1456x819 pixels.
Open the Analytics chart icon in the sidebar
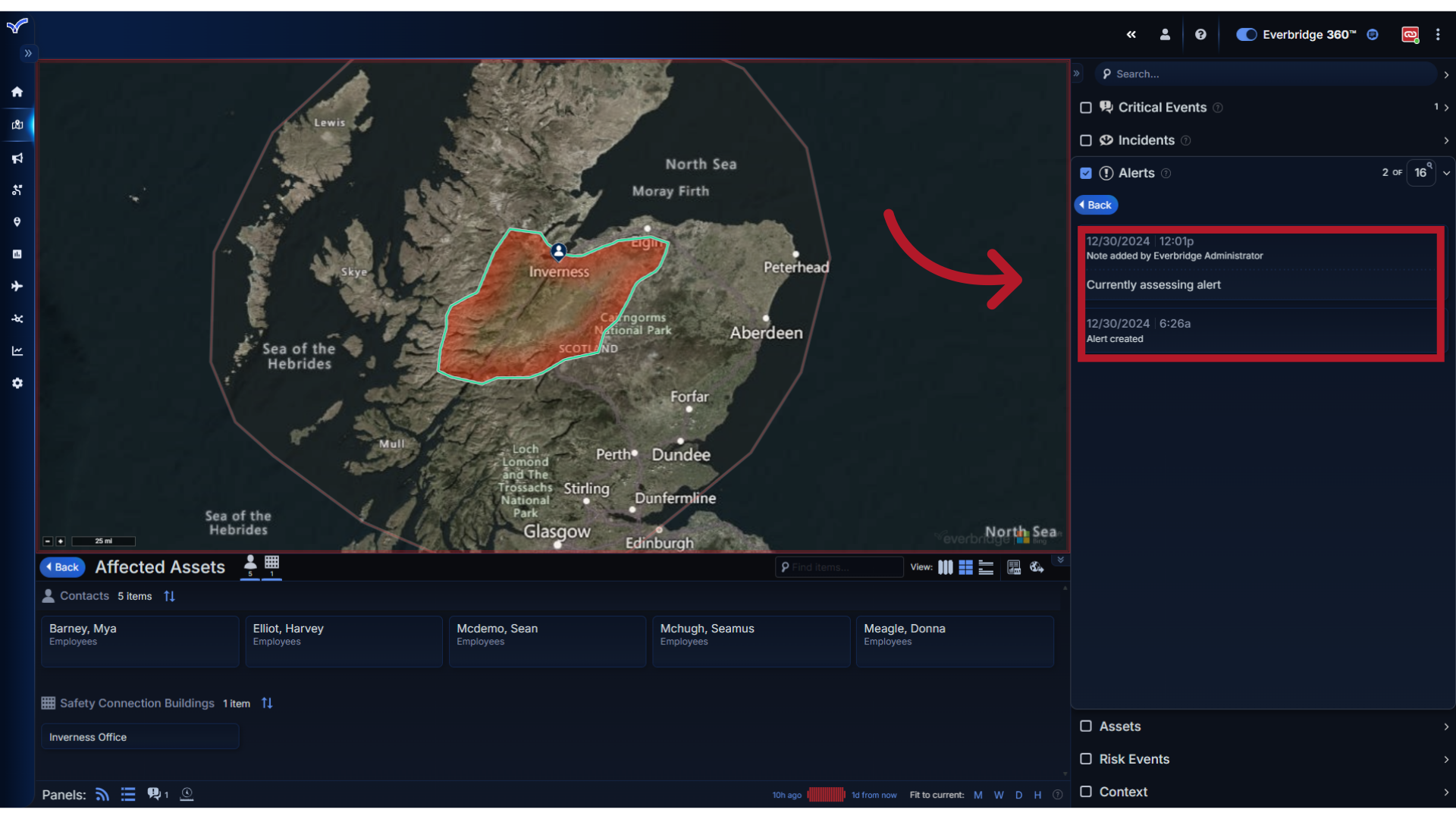pos(17,350)
